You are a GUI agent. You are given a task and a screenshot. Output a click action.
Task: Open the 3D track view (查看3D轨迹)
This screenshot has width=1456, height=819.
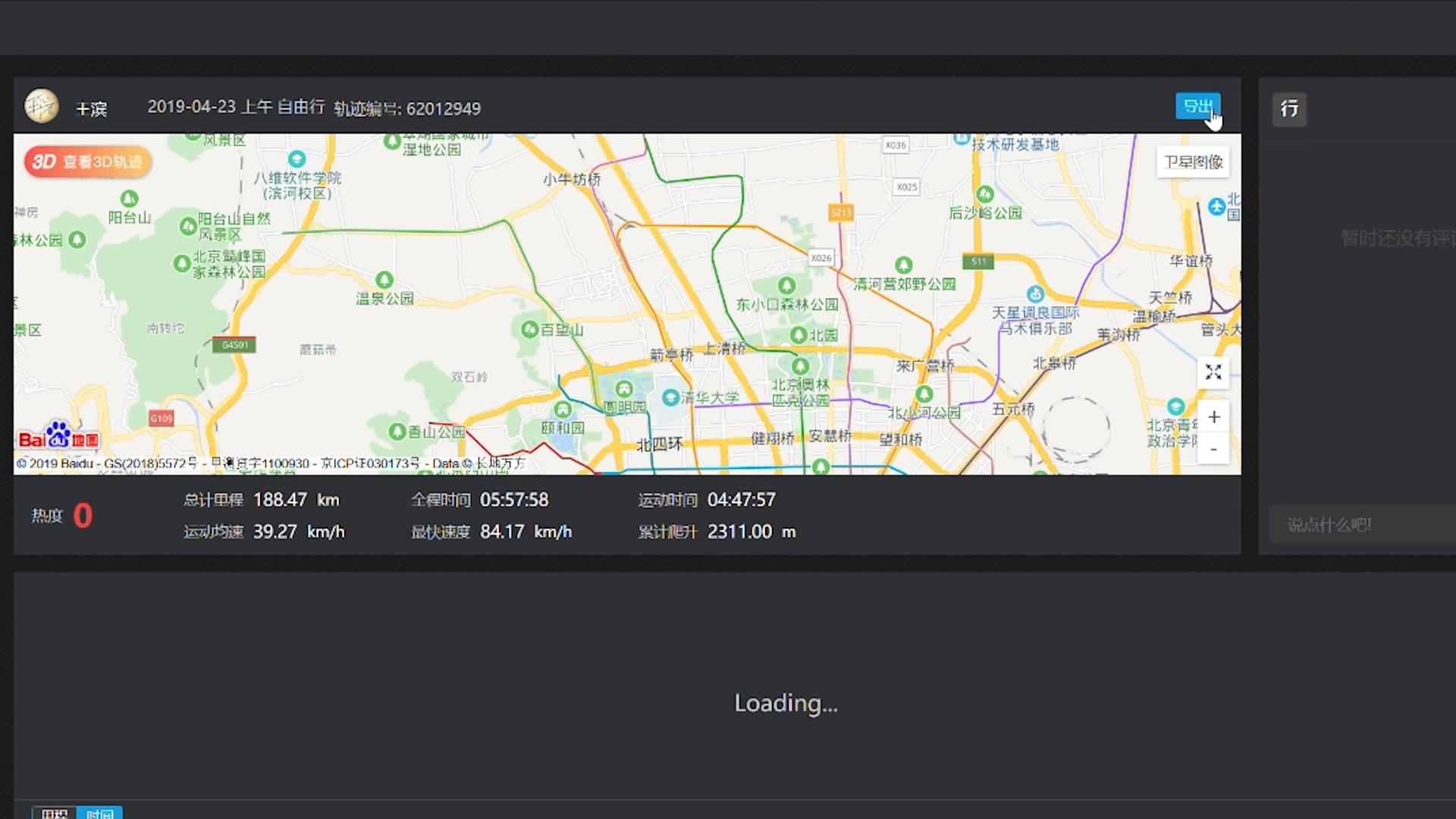coord(86,162)
